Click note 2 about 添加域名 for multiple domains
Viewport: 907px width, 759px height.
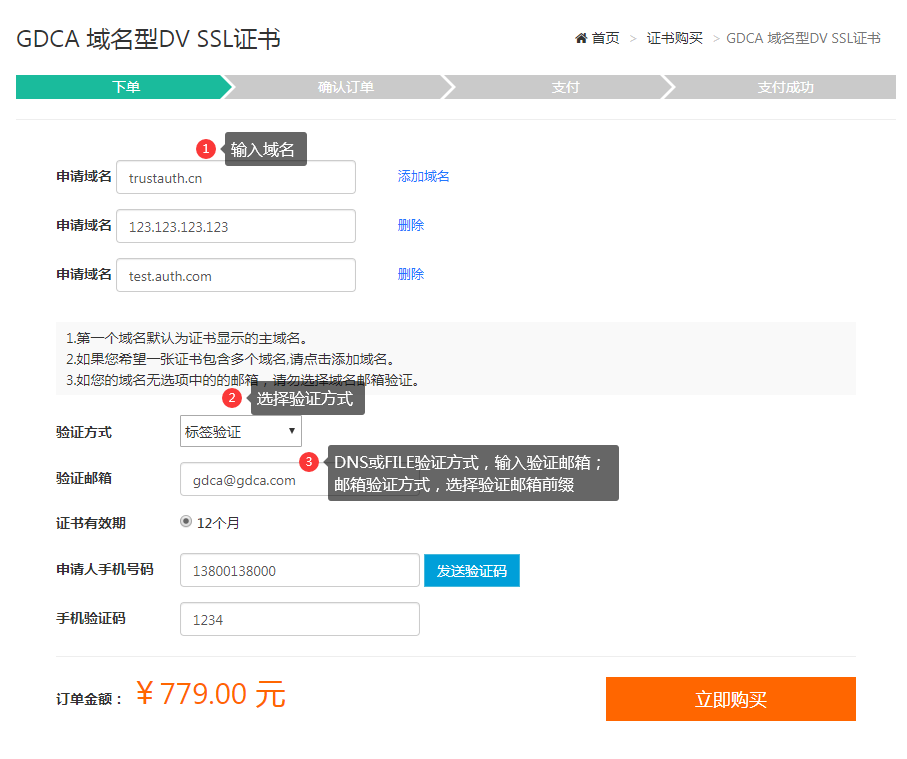tap(231, 359)
